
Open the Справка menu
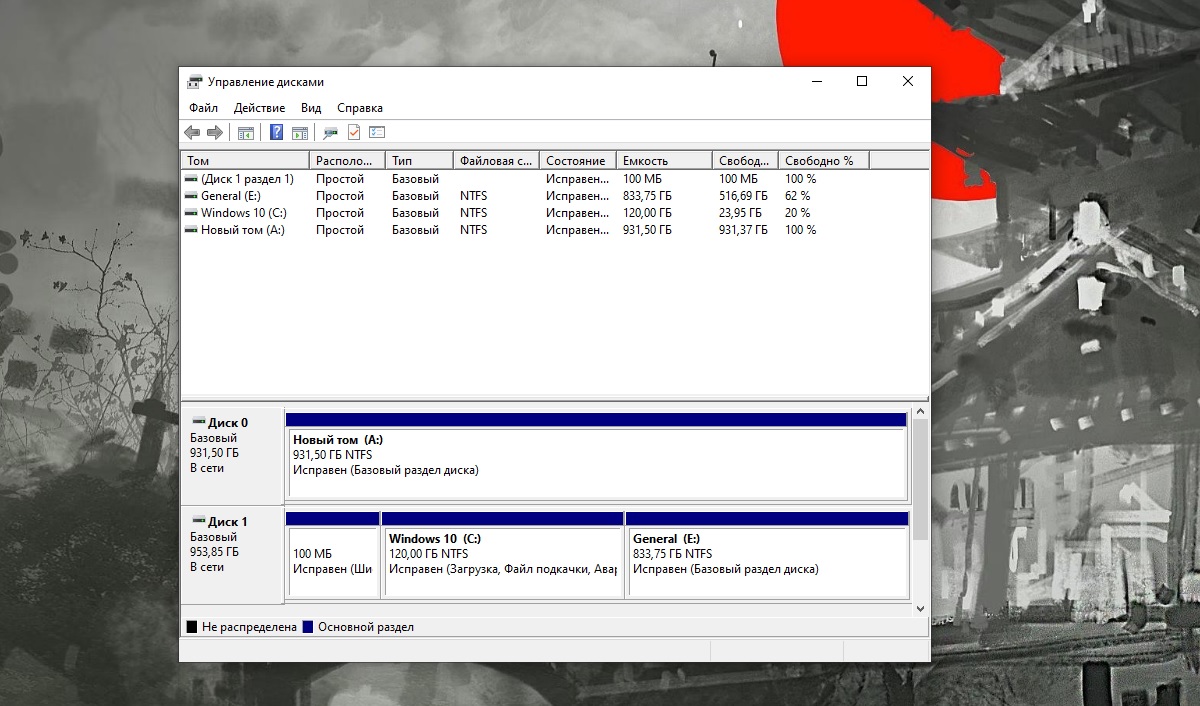pos(360,108)
